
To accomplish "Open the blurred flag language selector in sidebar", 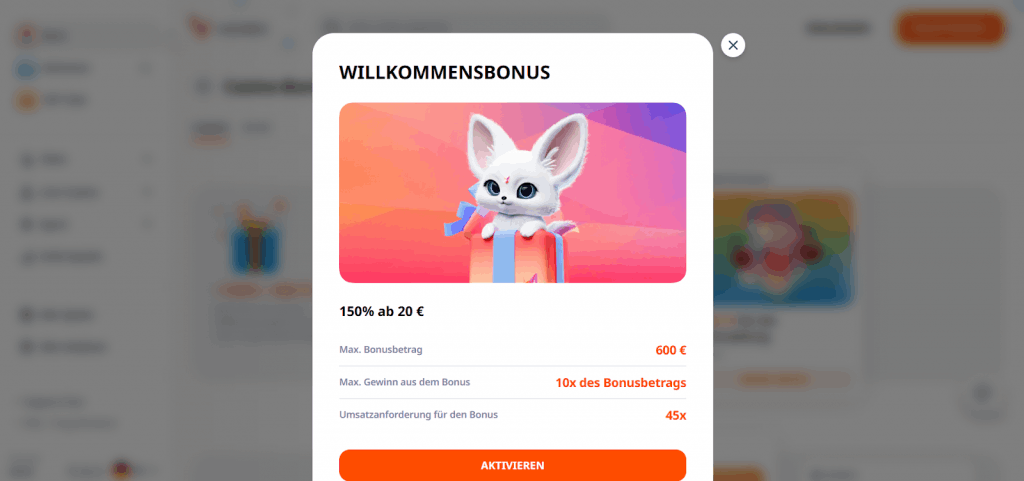I will 122,469.
